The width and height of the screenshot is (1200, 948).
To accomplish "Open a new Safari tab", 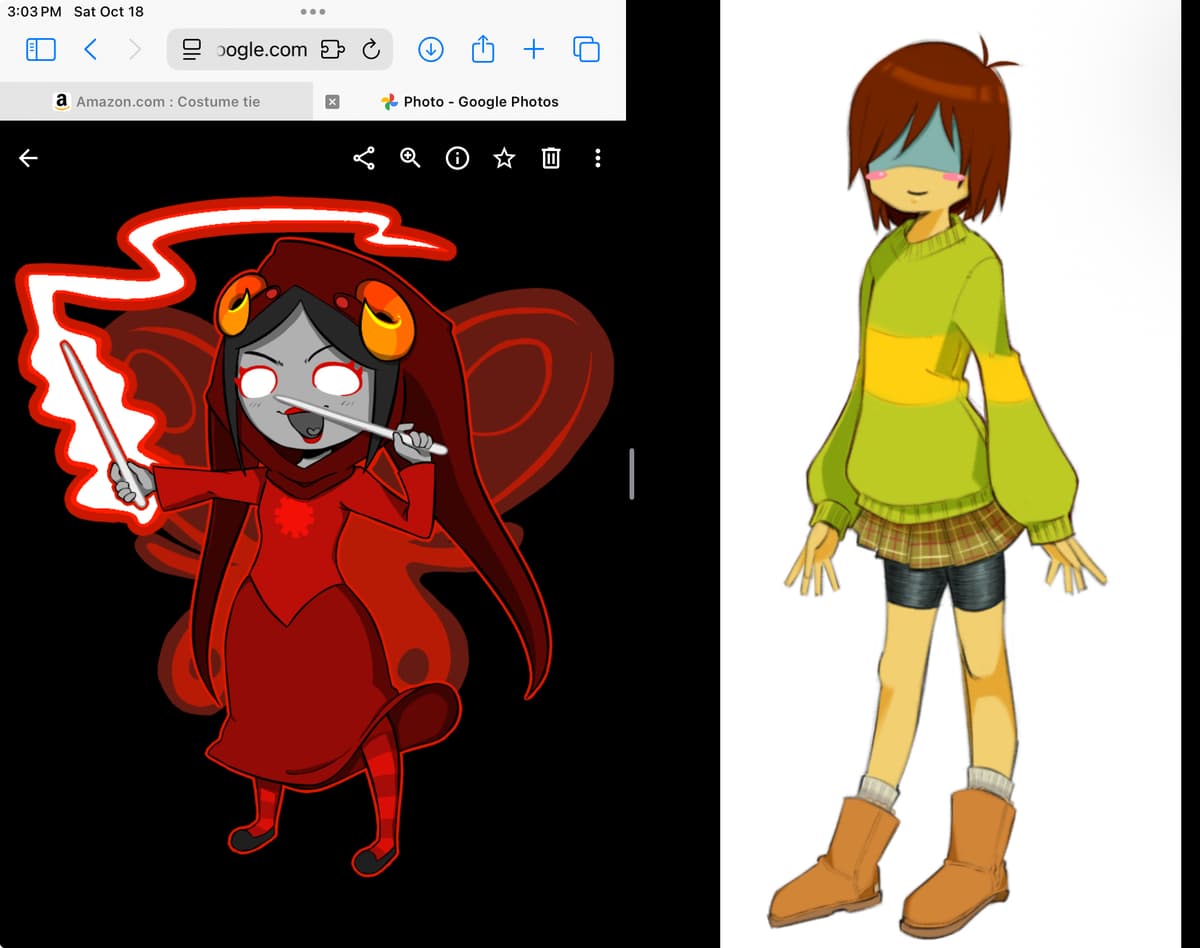I will pos(534,49).
